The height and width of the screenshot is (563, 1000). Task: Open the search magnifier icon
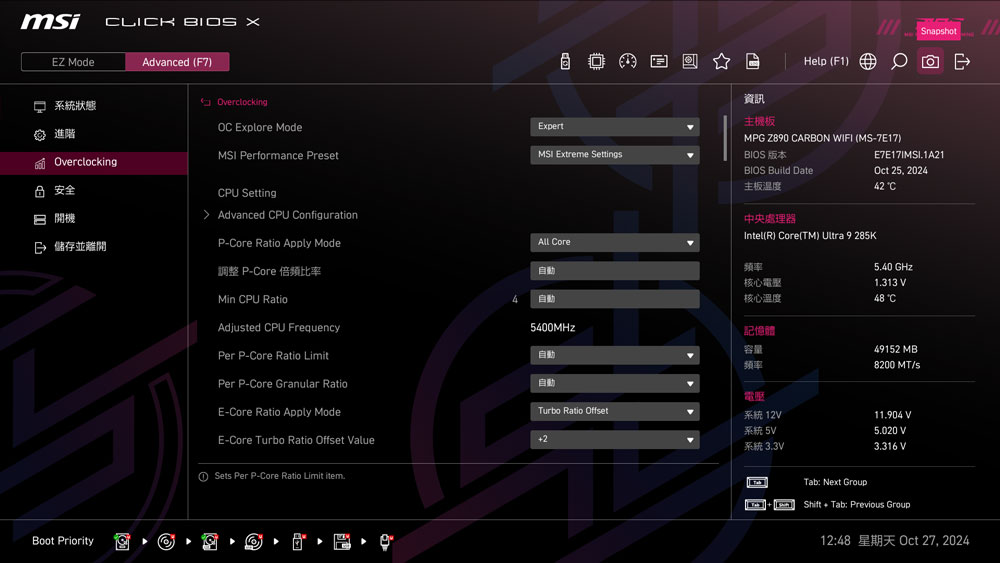click(899, 62)
